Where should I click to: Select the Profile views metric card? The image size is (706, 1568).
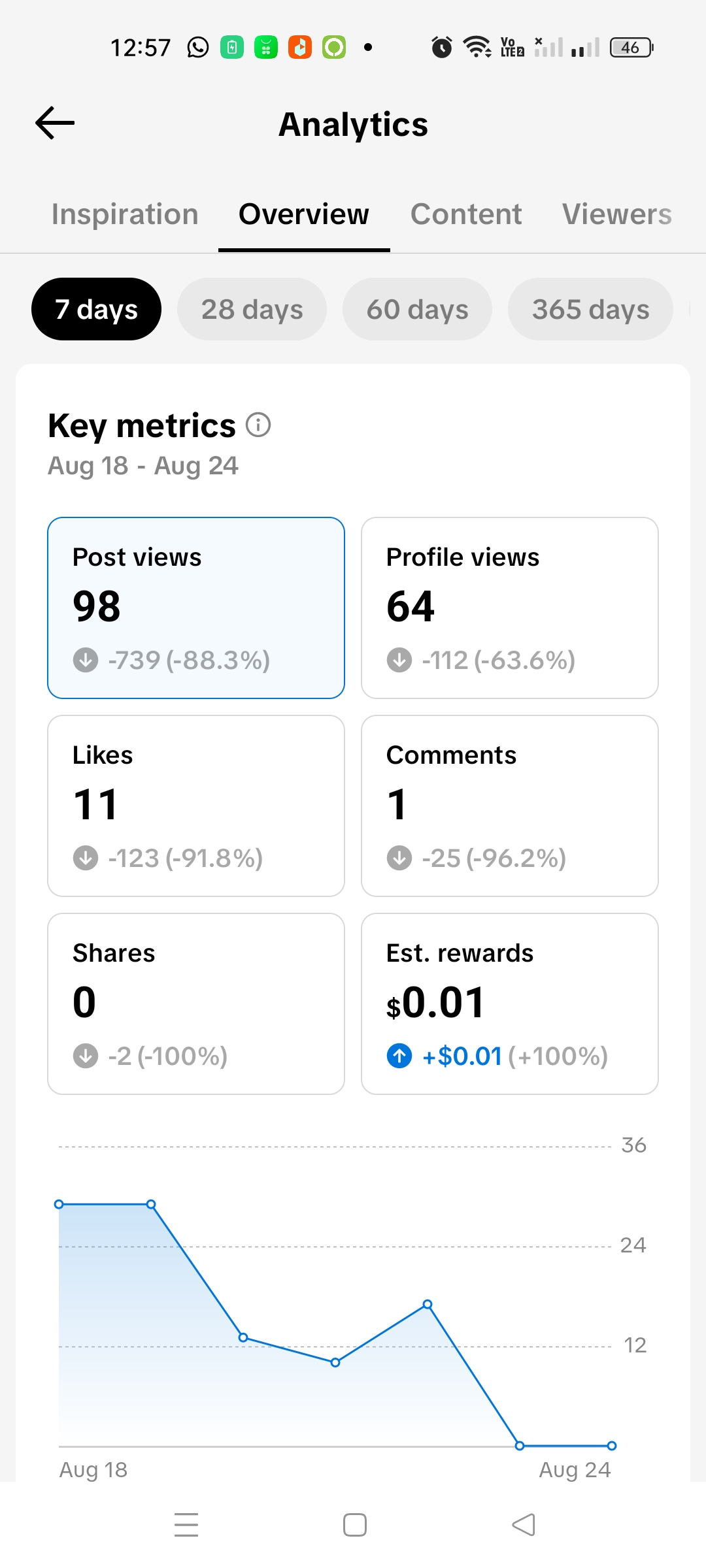coord(510,608)
